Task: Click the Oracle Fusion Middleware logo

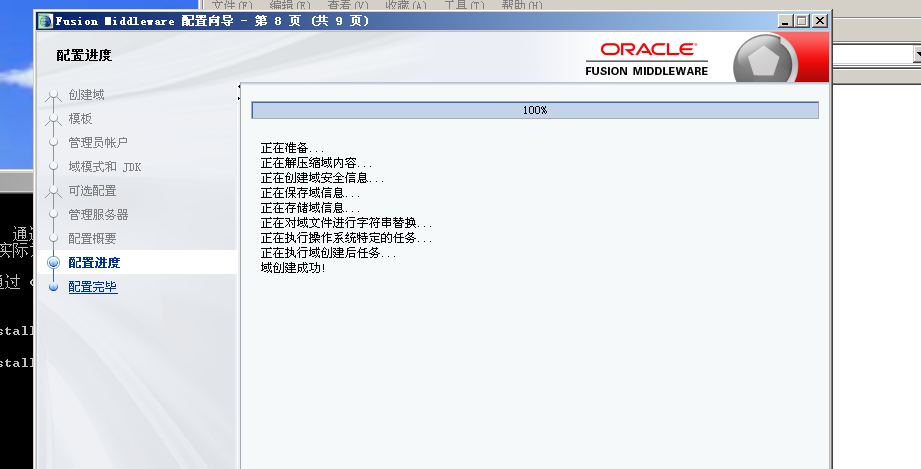Action: 647,59
